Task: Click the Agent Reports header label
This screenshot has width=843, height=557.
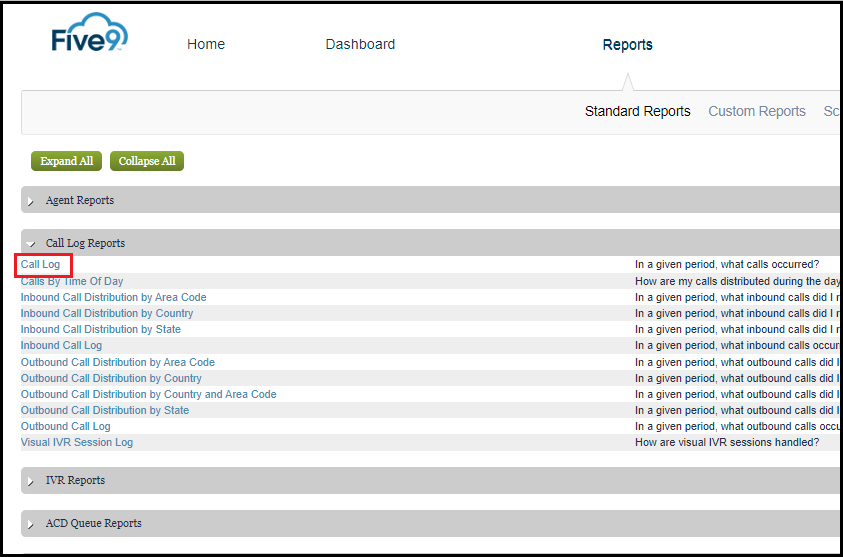Action: [80, 200]
